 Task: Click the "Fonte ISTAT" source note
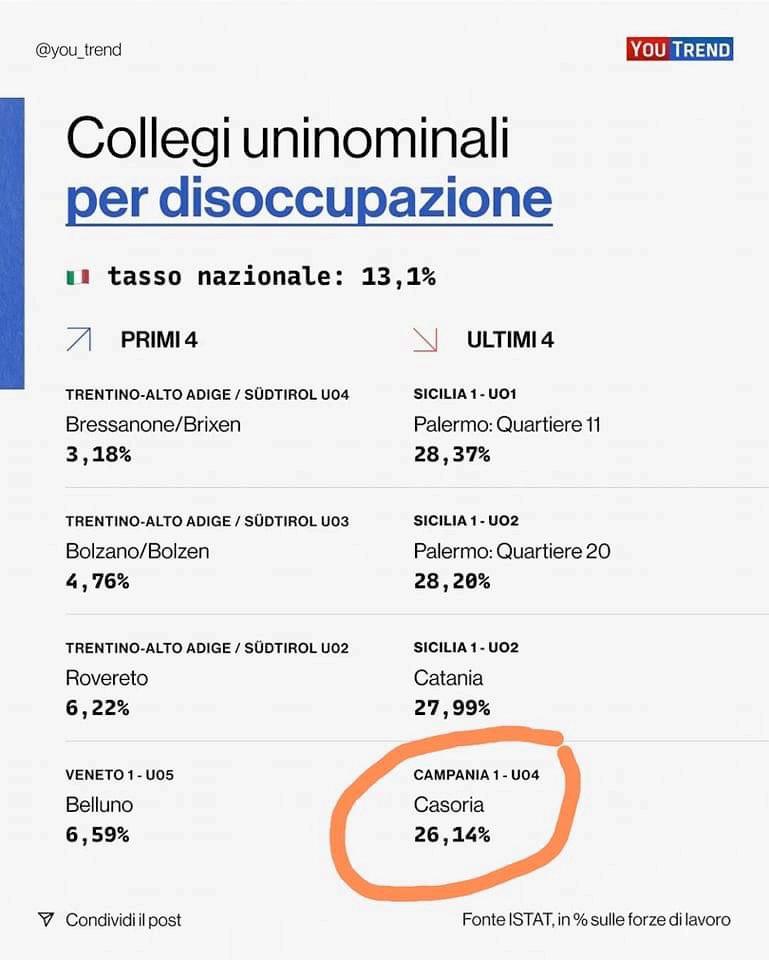pos(596,920)
